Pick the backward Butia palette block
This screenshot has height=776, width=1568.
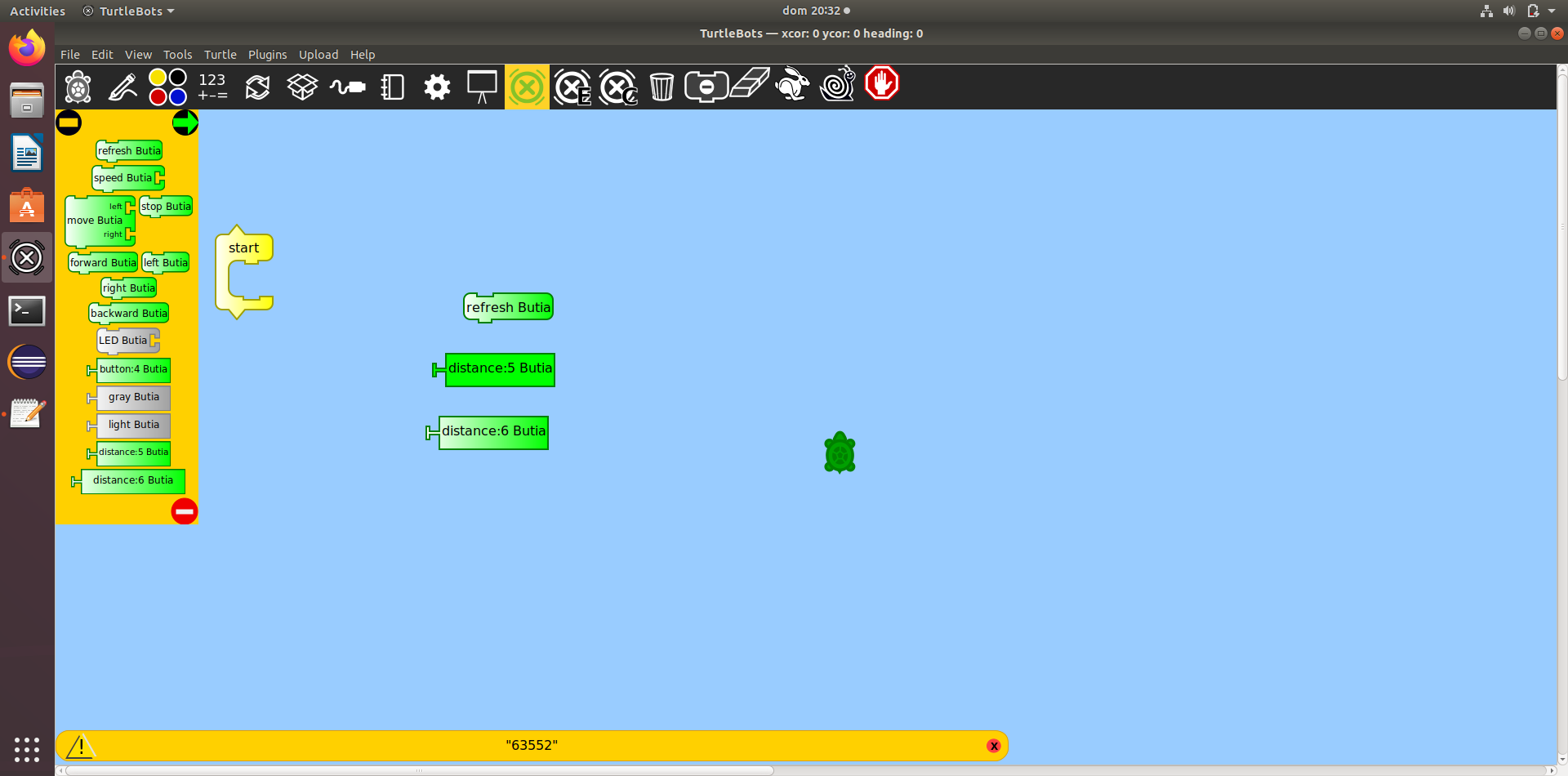tap(129, 314)
